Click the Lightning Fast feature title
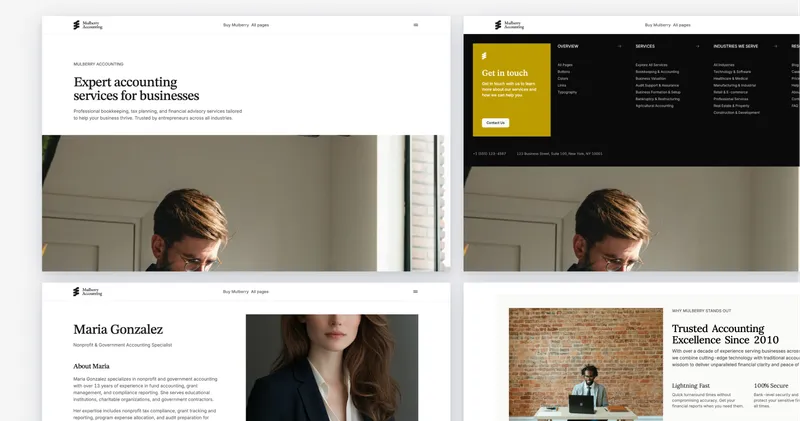This screenshot has height=421, width=800. coord(691,386)
